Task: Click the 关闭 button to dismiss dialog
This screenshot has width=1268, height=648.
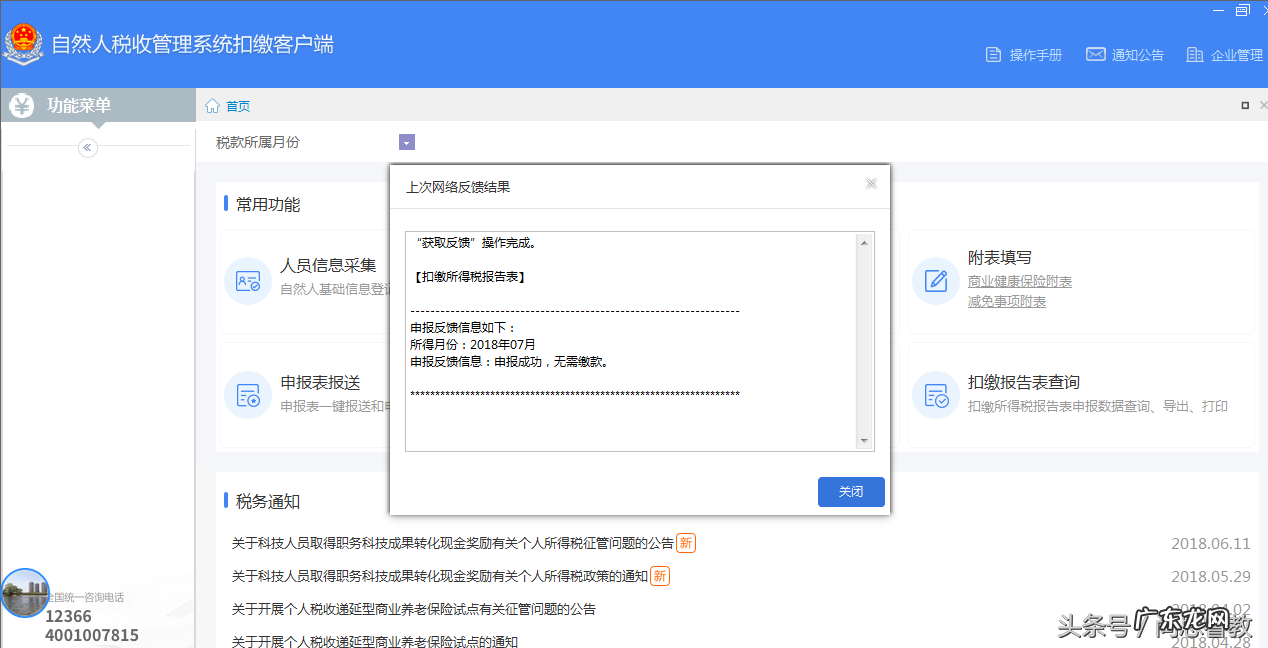Action: click(x=851, y=491)
